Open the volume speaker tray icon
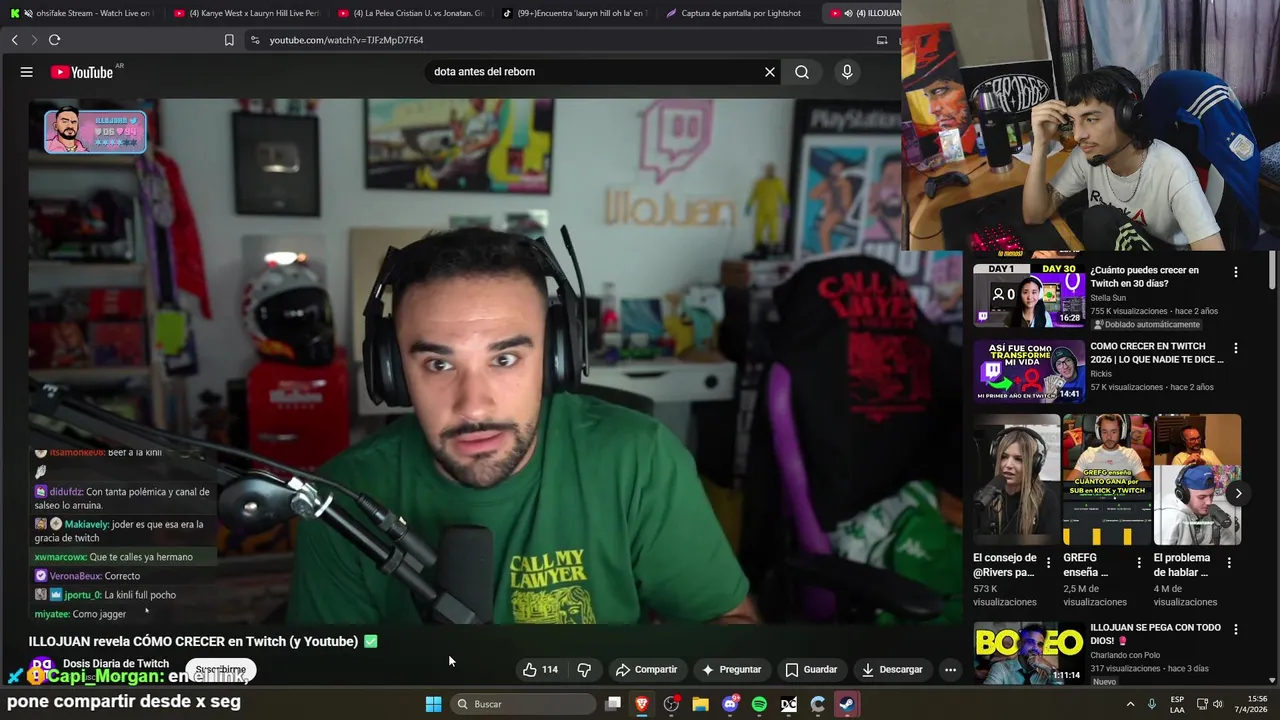Screen dimensions: 1280x720 point(1218,704)
